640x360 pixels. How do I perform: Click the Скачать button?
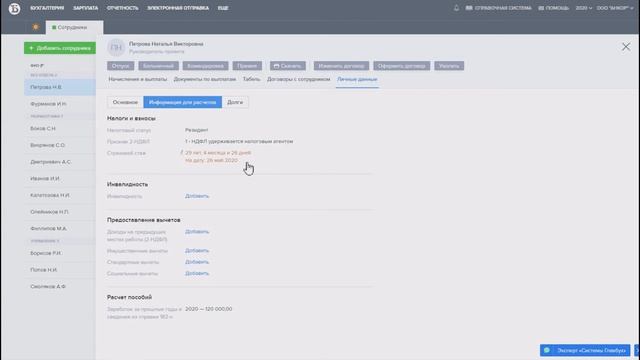click(x=288, y=66)
